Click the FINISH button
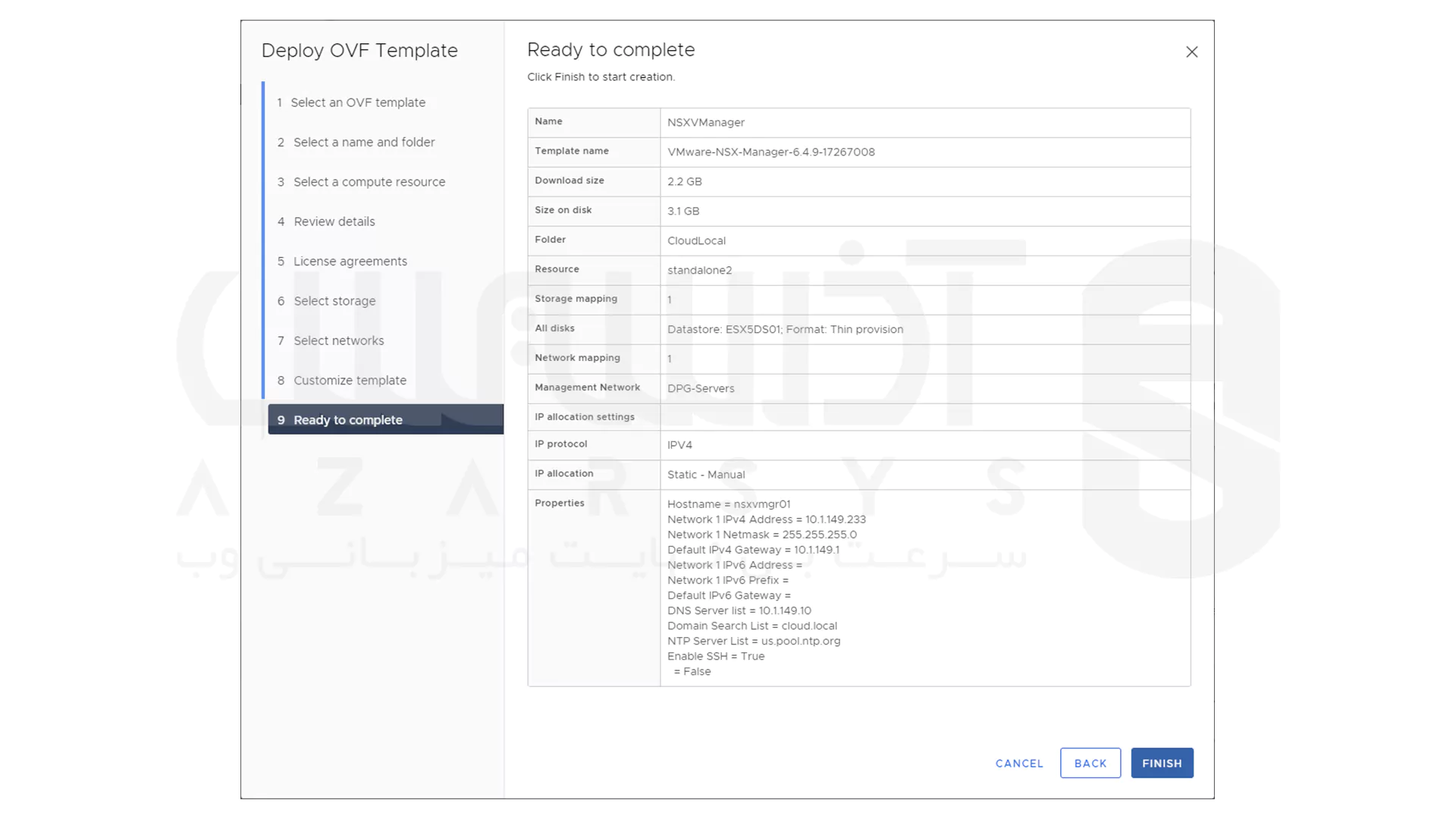The width and height of the screenshot is (1456, 819). 1162,763
